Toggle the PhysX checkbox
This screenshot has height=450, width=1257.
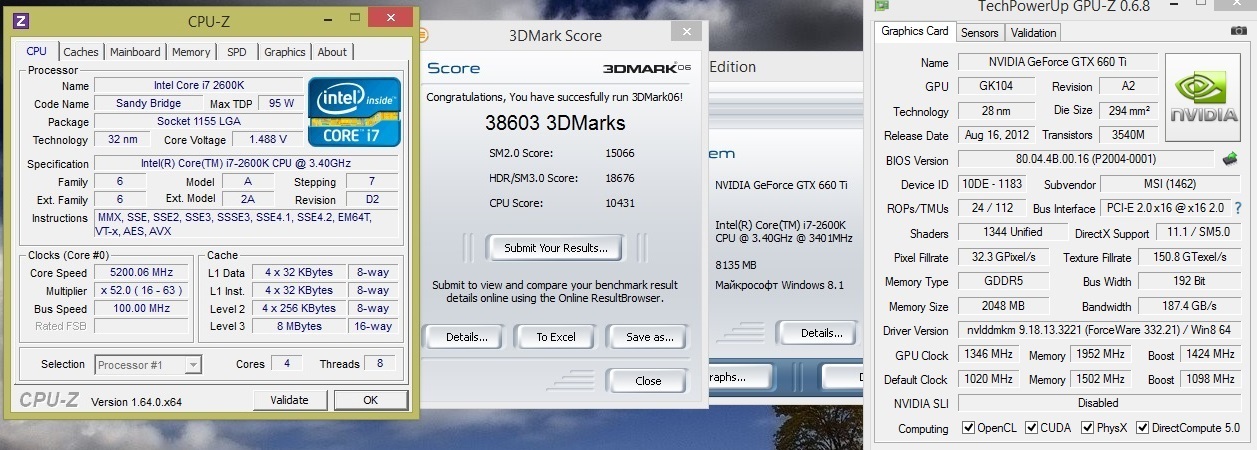[1088, 428]
